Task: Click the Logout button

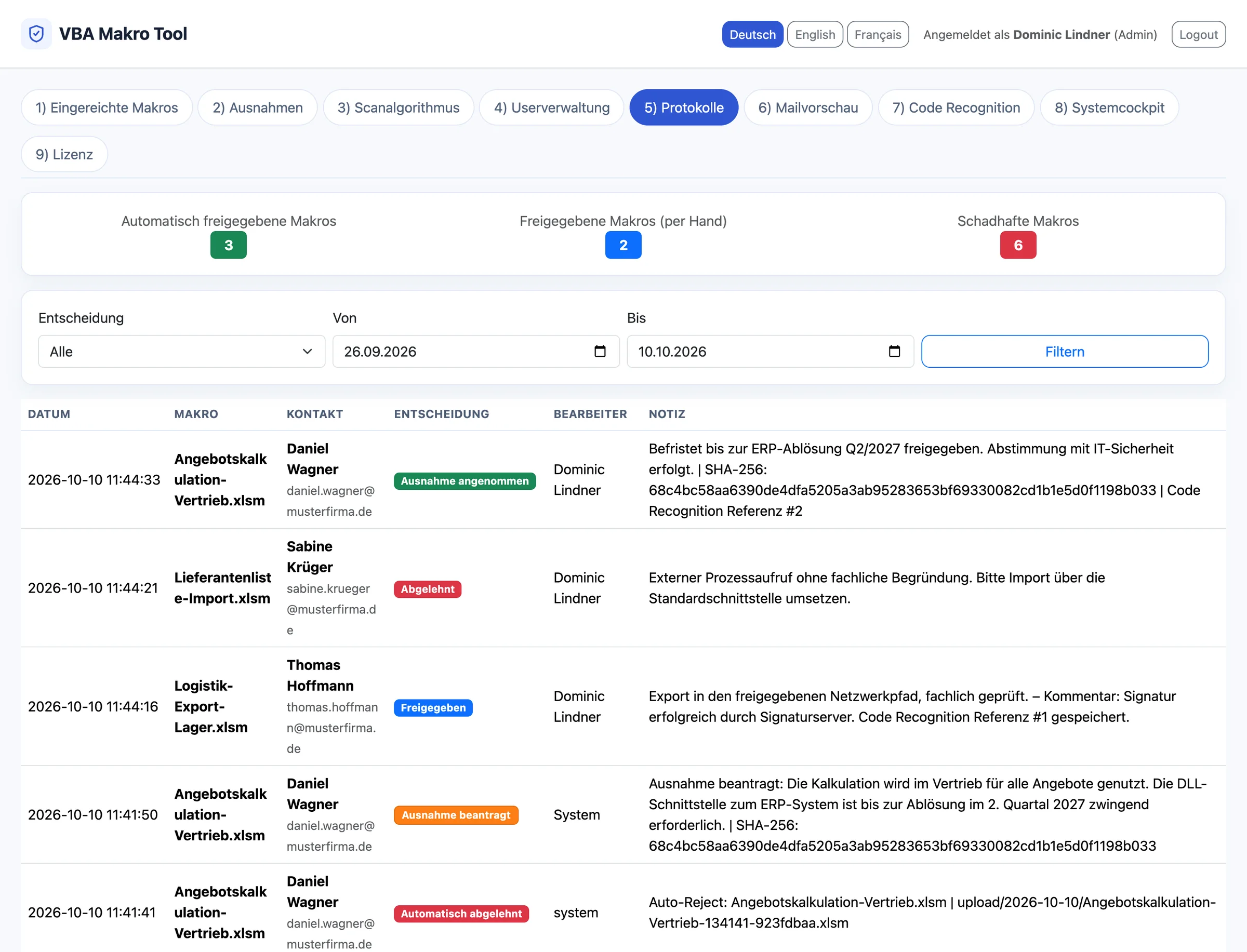Action: (1198, 35)
